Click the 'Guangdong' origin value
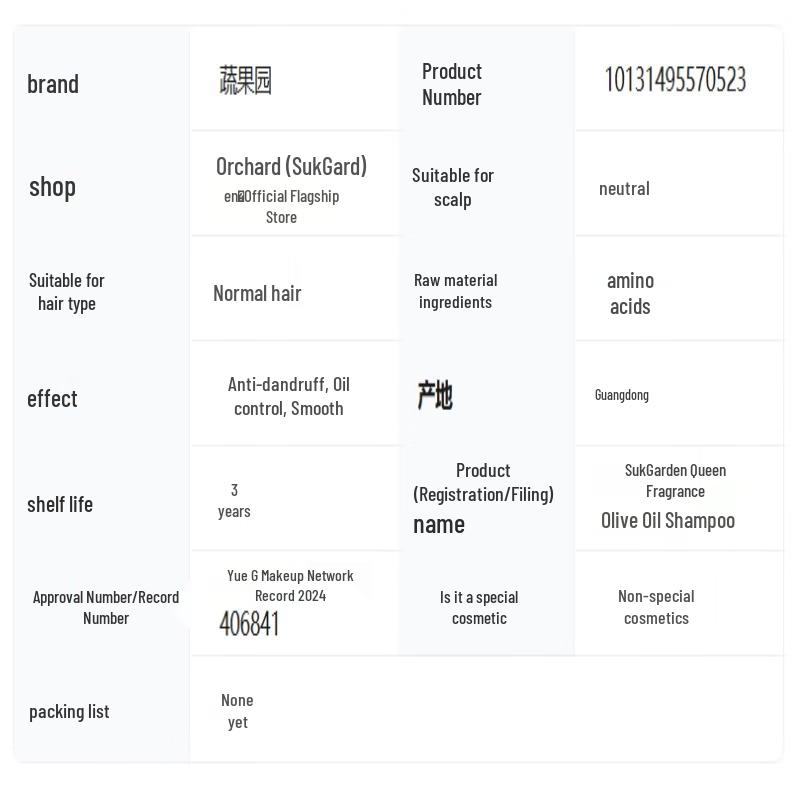 [x=621, y=395]
